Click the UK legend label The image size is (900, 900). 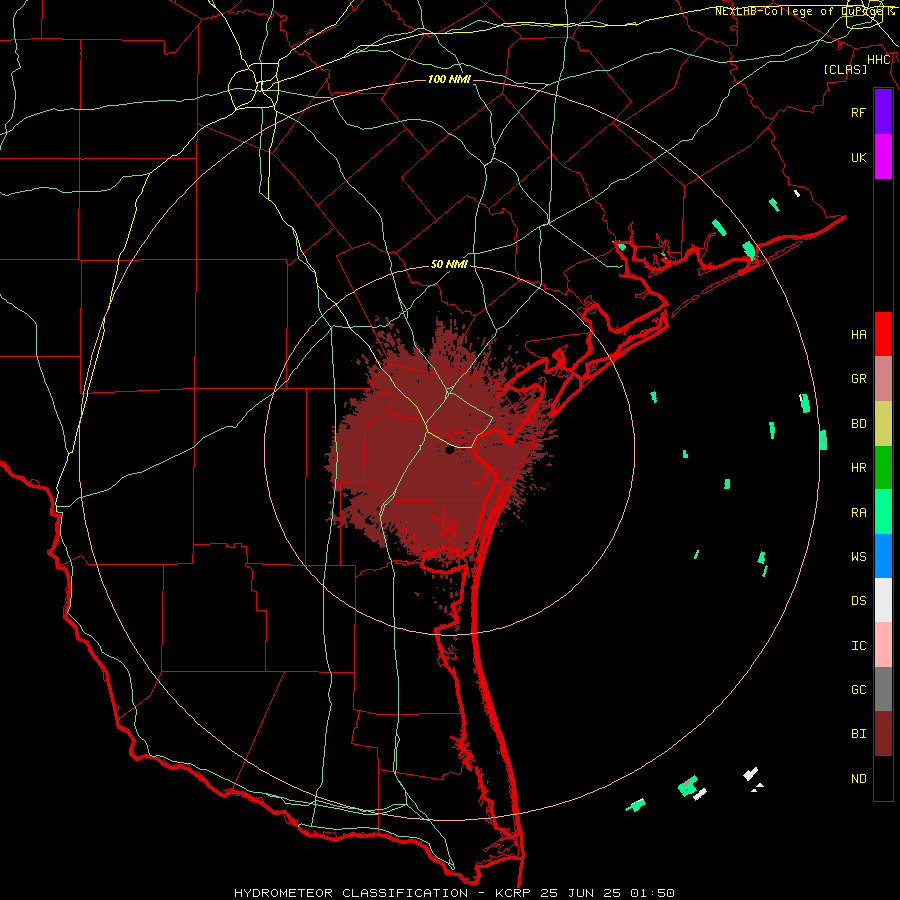[858, 157]
